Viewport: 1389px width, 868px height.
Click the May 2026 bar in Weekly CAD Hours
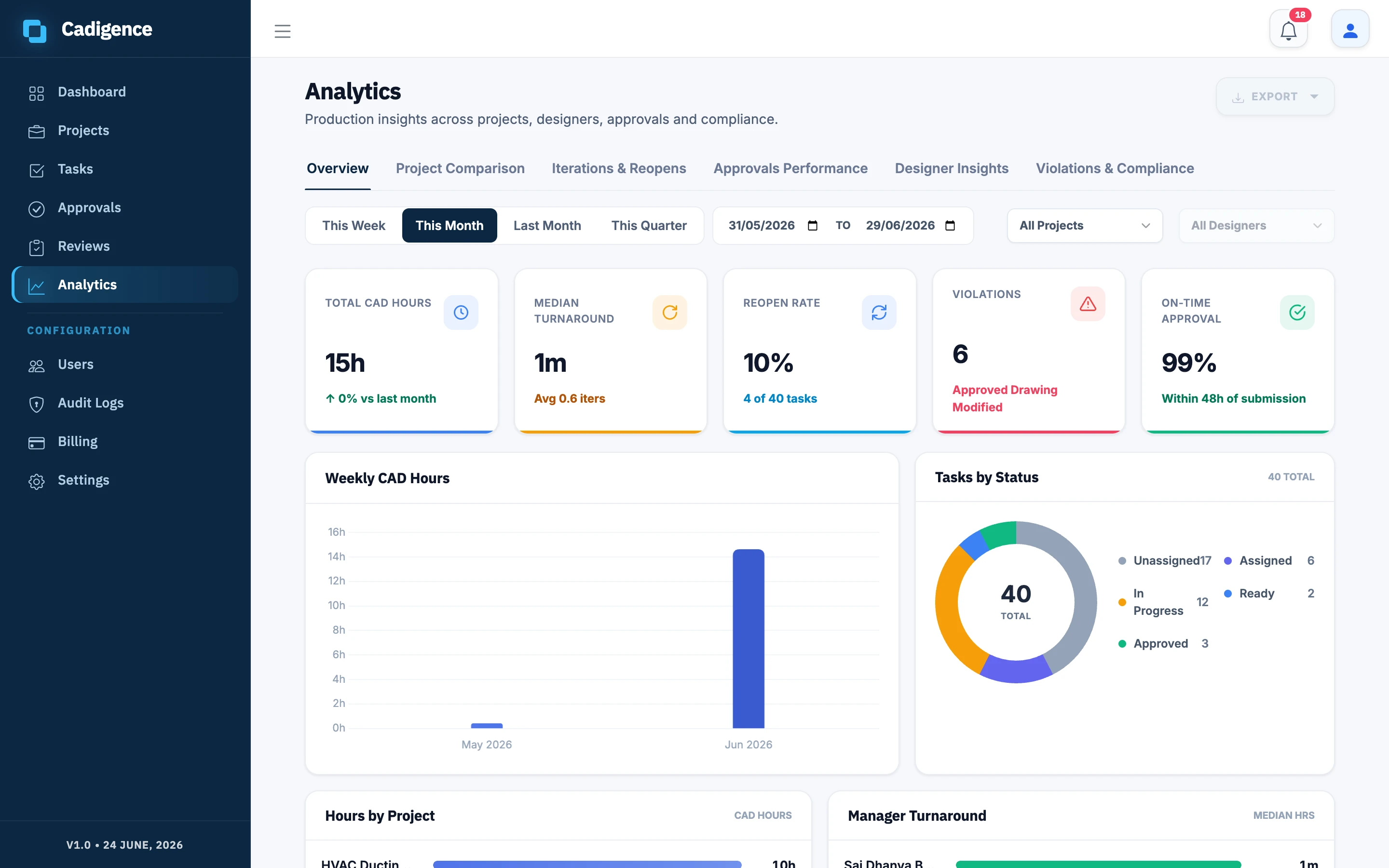point(487,726)
